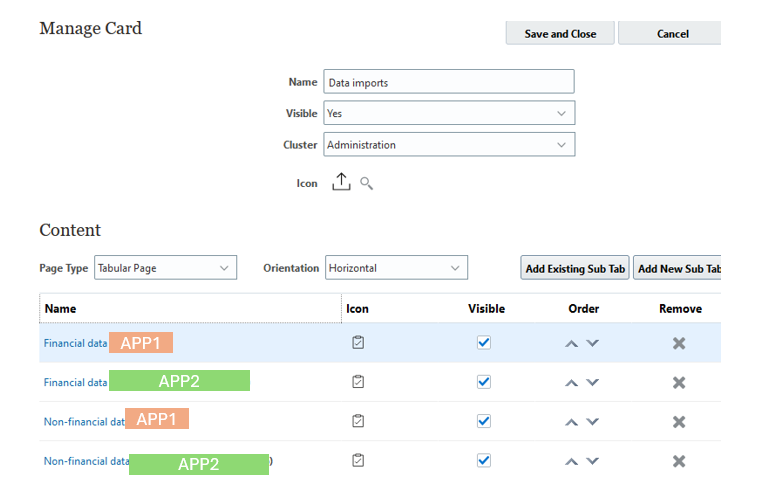The height and width of the screenshot is (492, 773).
Task: Remove the Financial data APP1 sub tab
Action: (679, 343)
